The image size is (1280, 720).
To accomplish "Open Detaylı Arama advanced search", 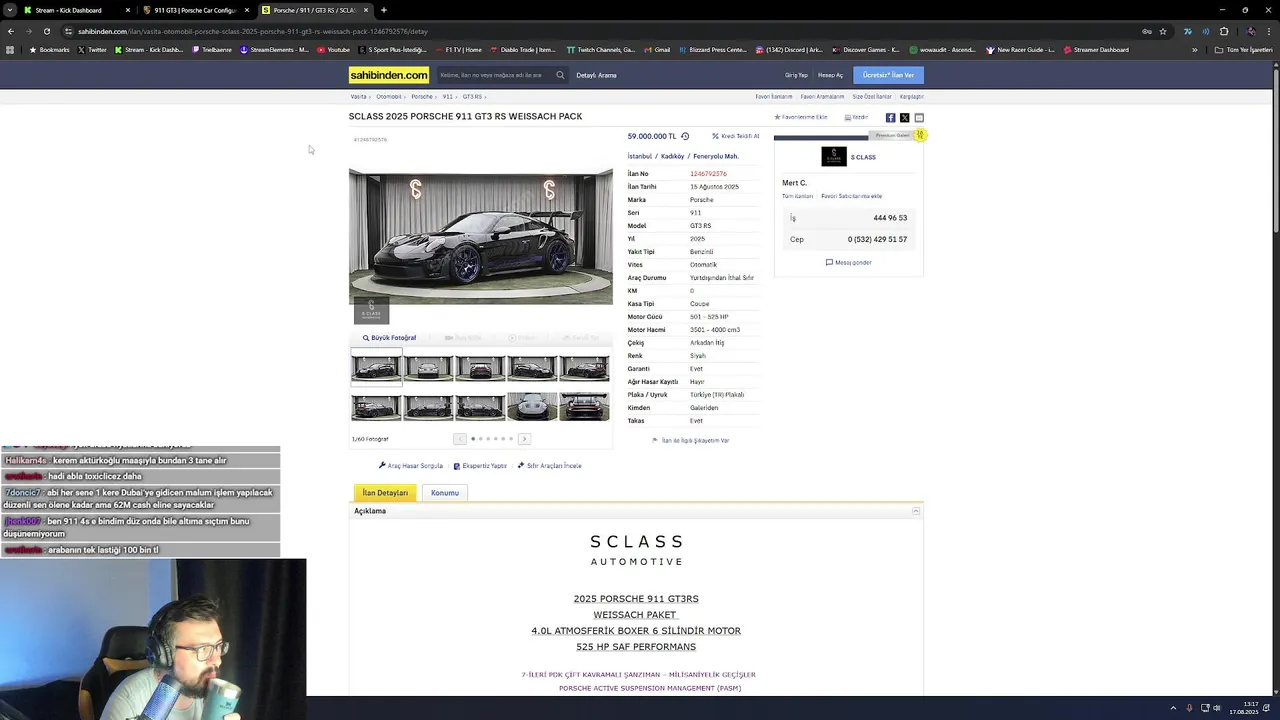I will pyautogui.click(x=596, y=75).
